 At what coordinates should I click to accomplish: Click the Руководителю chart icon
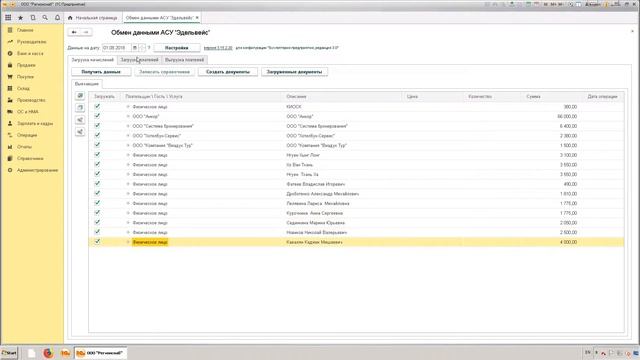coord(10,42)
